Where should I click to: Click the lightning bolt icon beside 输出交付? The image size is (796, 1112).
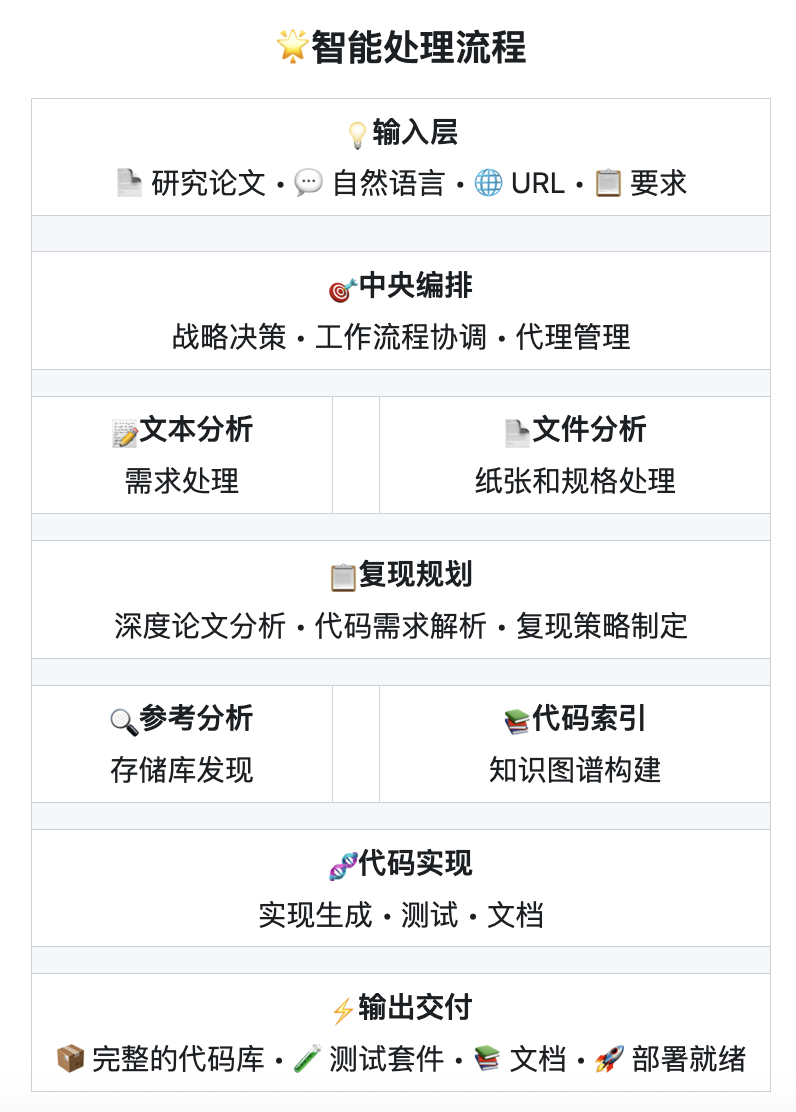343,1011
